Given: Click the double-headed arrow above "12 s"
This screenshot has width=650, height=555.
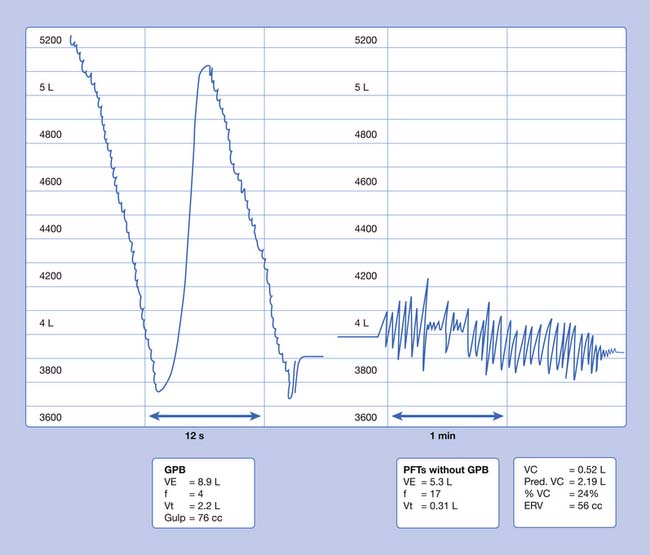Looking at the screenshot, I should coord(204,416).
